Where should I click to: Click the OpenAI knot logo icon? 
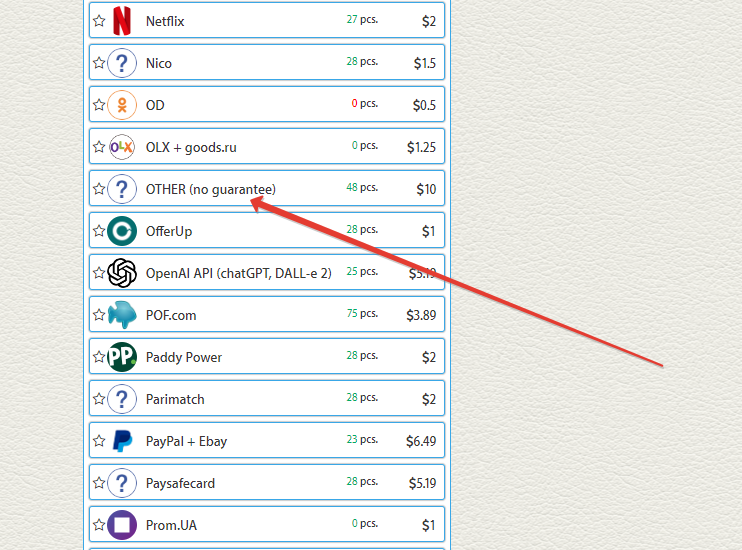click(x=122, y=273)
